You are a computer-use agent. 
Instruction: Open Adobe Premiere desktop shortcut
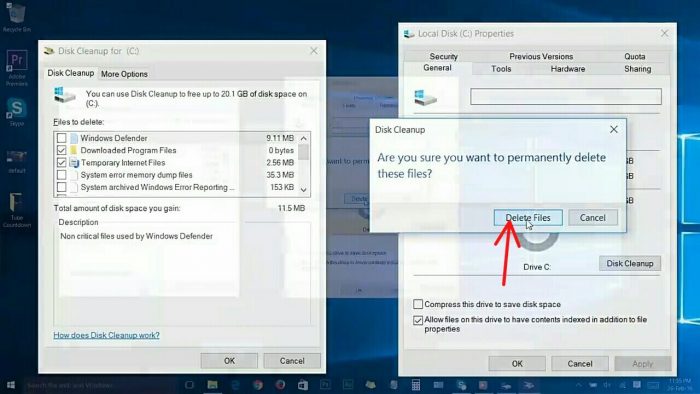click(x=17, y=67)
